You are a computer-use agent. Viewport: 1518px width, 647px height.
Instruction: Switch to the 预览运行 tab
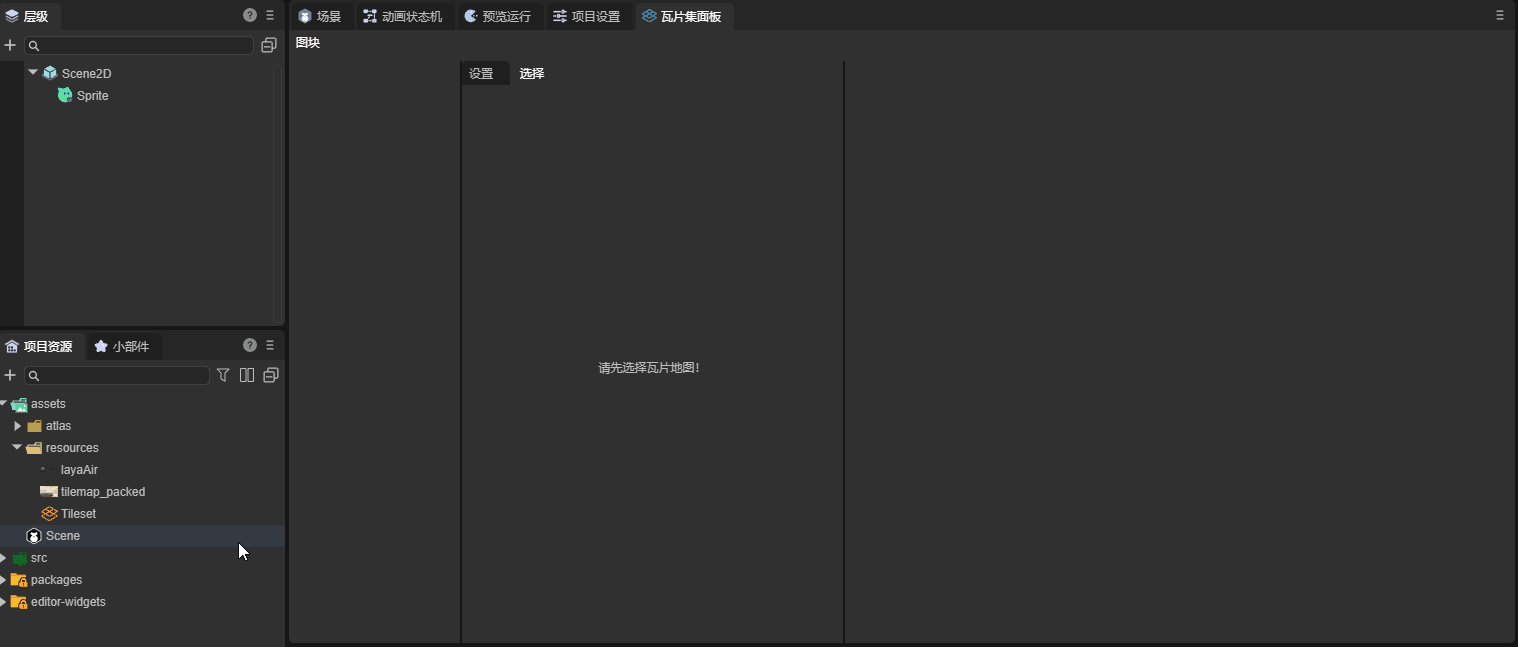click(x=497, y=16)
